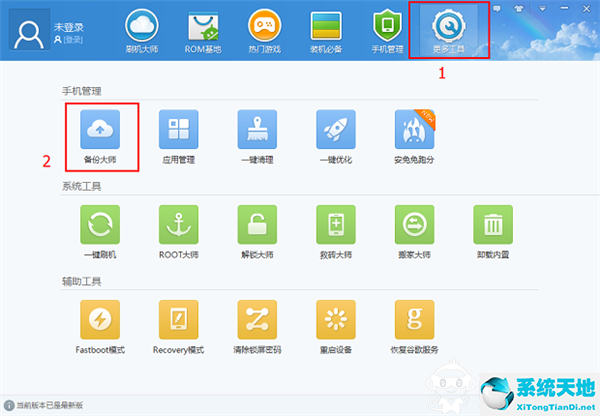
Task: Launch 解锁大师 unlock tool
Action: tap(257, 232)
